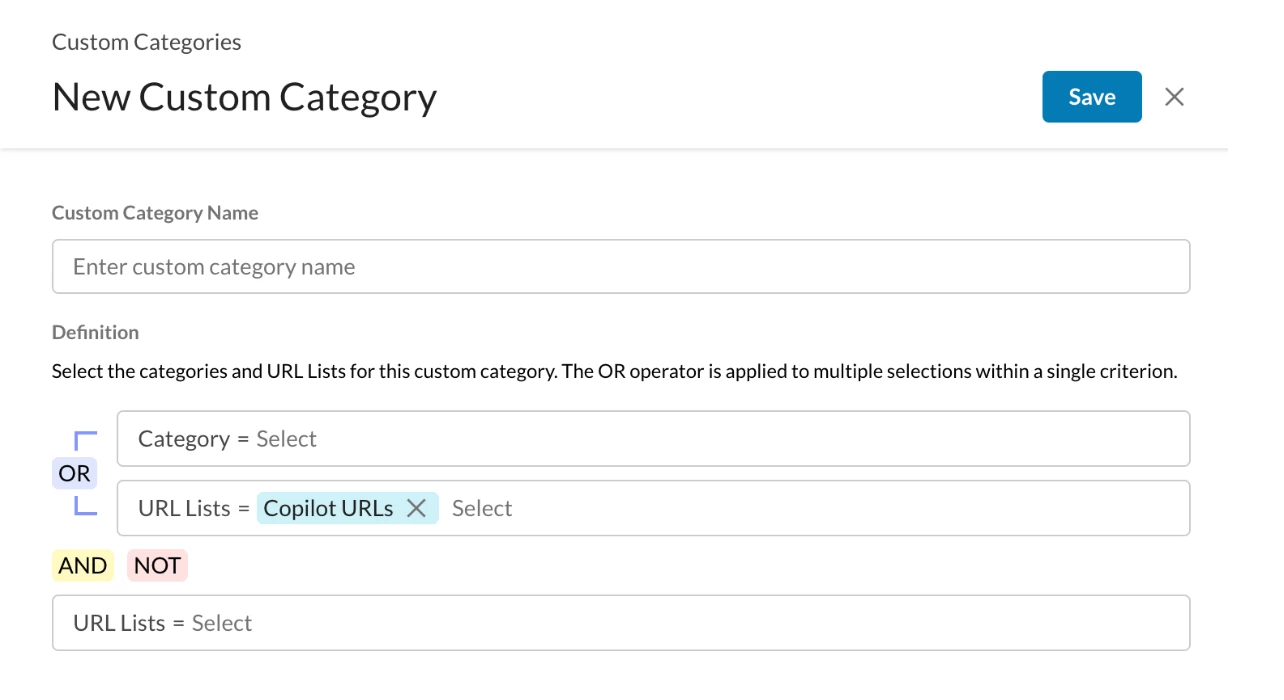Click "URL Lists =" label beside Copilot URLs
Screen dimensions: 1284x700
point(193,508)
